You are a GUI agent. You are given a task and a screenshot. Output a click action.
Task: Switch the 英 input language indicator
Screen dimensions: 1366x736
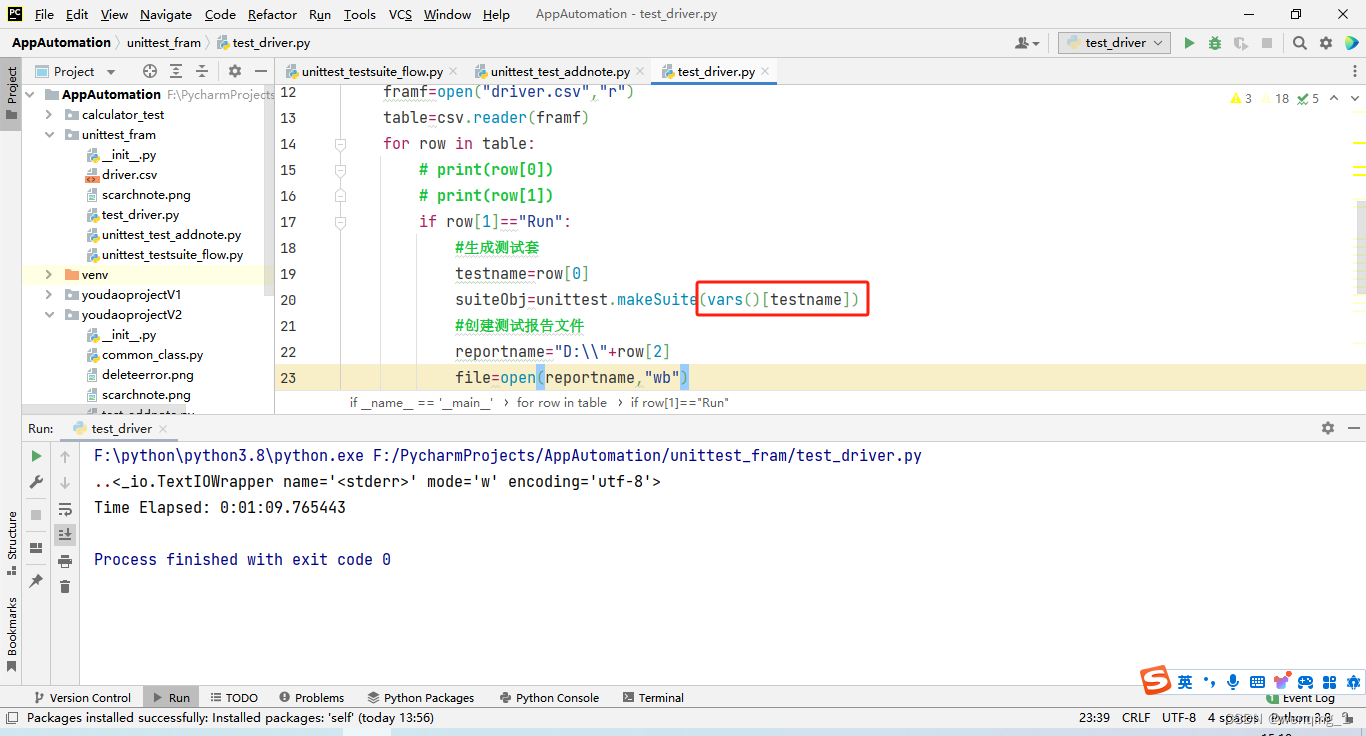pyautogui.click(x=1183, y=682)
